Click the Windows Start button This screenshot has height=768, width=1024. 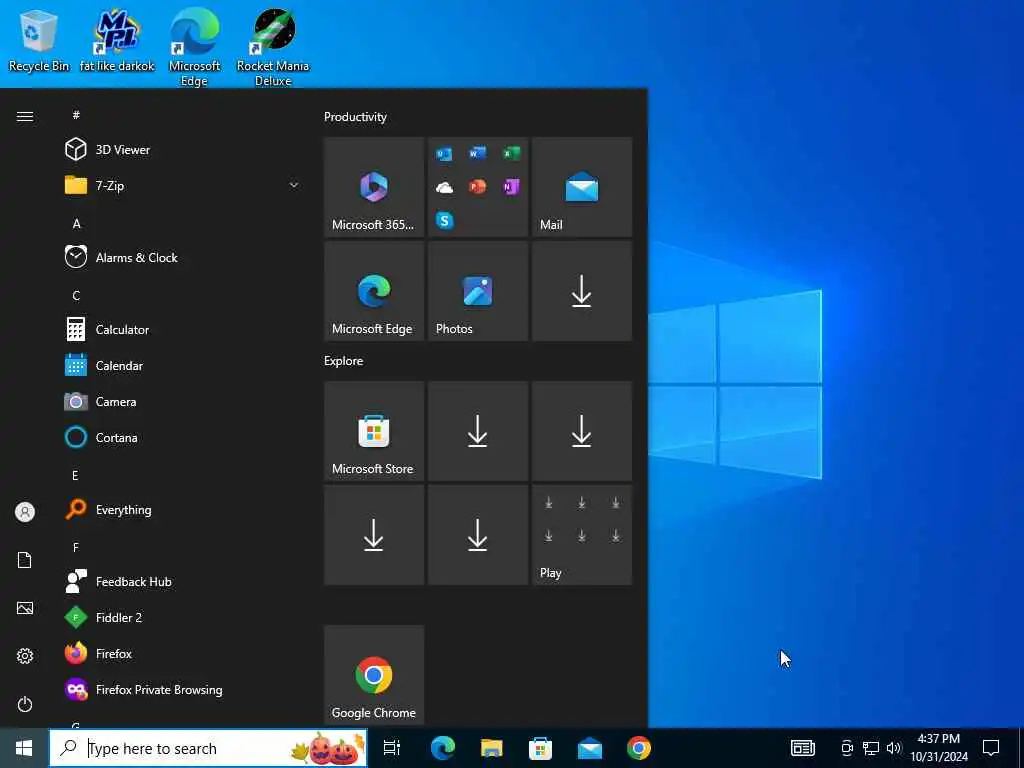(24, 748)
